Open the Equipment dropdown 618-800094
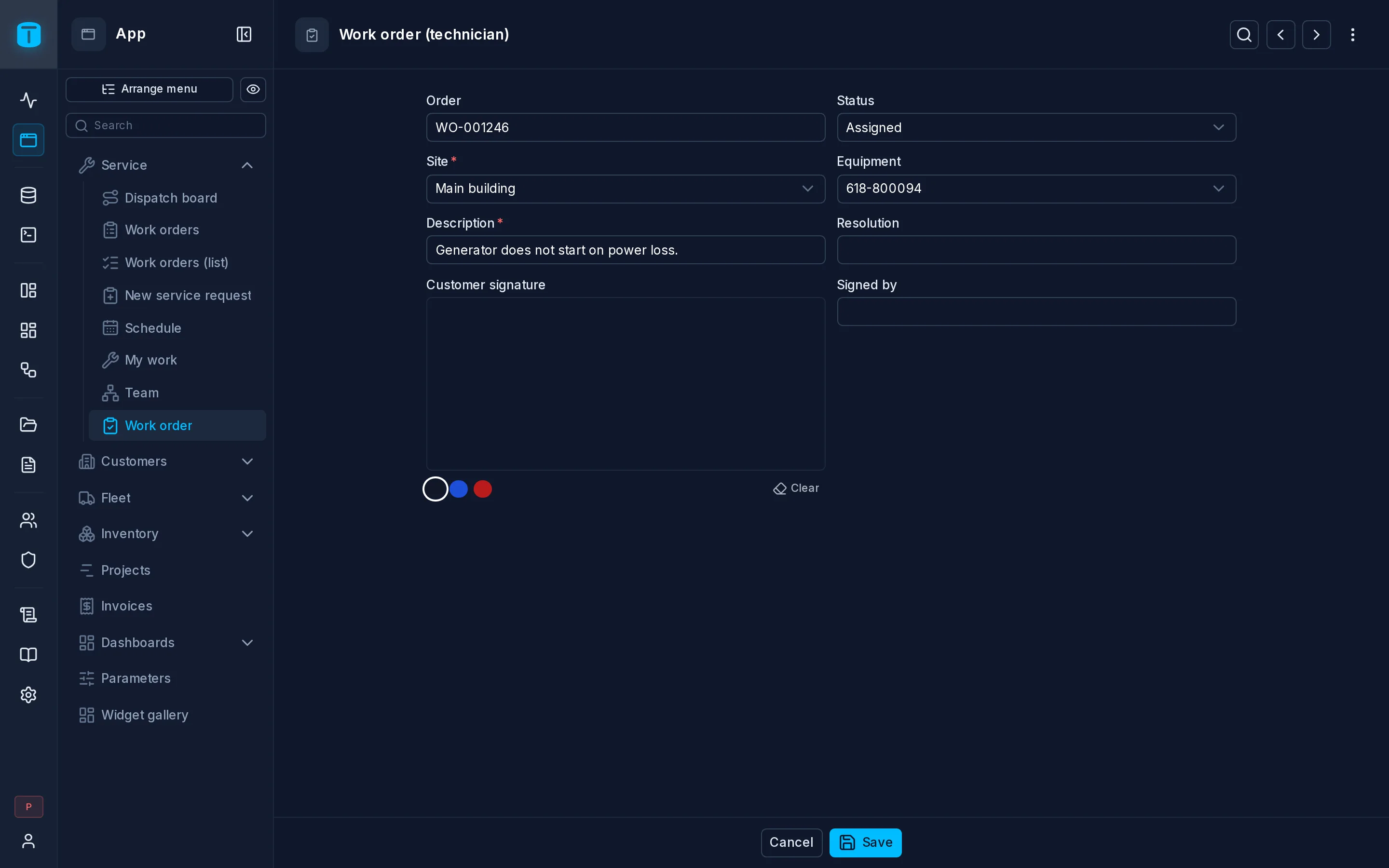 coord(1036,189)
